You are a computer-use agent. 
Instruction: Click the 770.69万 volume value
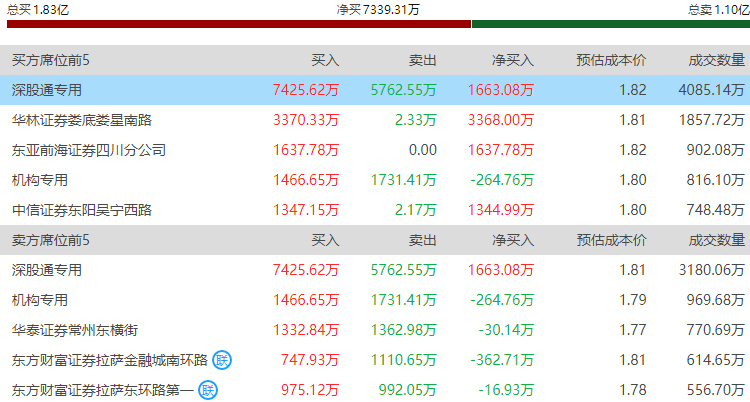[716, 330]
